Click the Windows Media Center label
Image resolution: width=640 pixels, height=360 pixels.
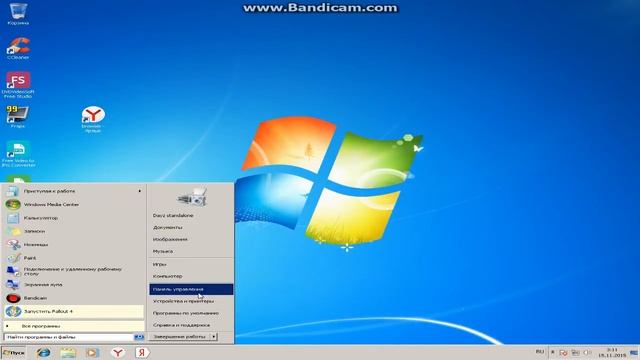click(51, 204)
